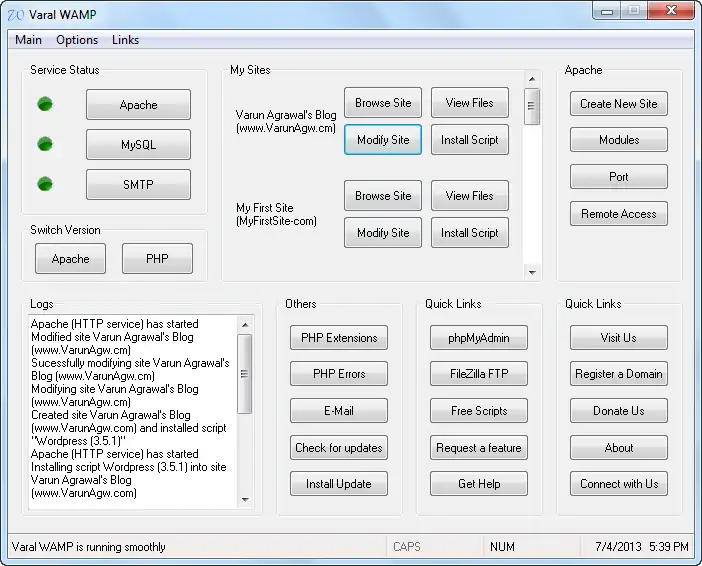The image size is (702, 566).
Task: Click log line 'Apache (HTTP service) has started' at top
Action: (x=115, y=324)
